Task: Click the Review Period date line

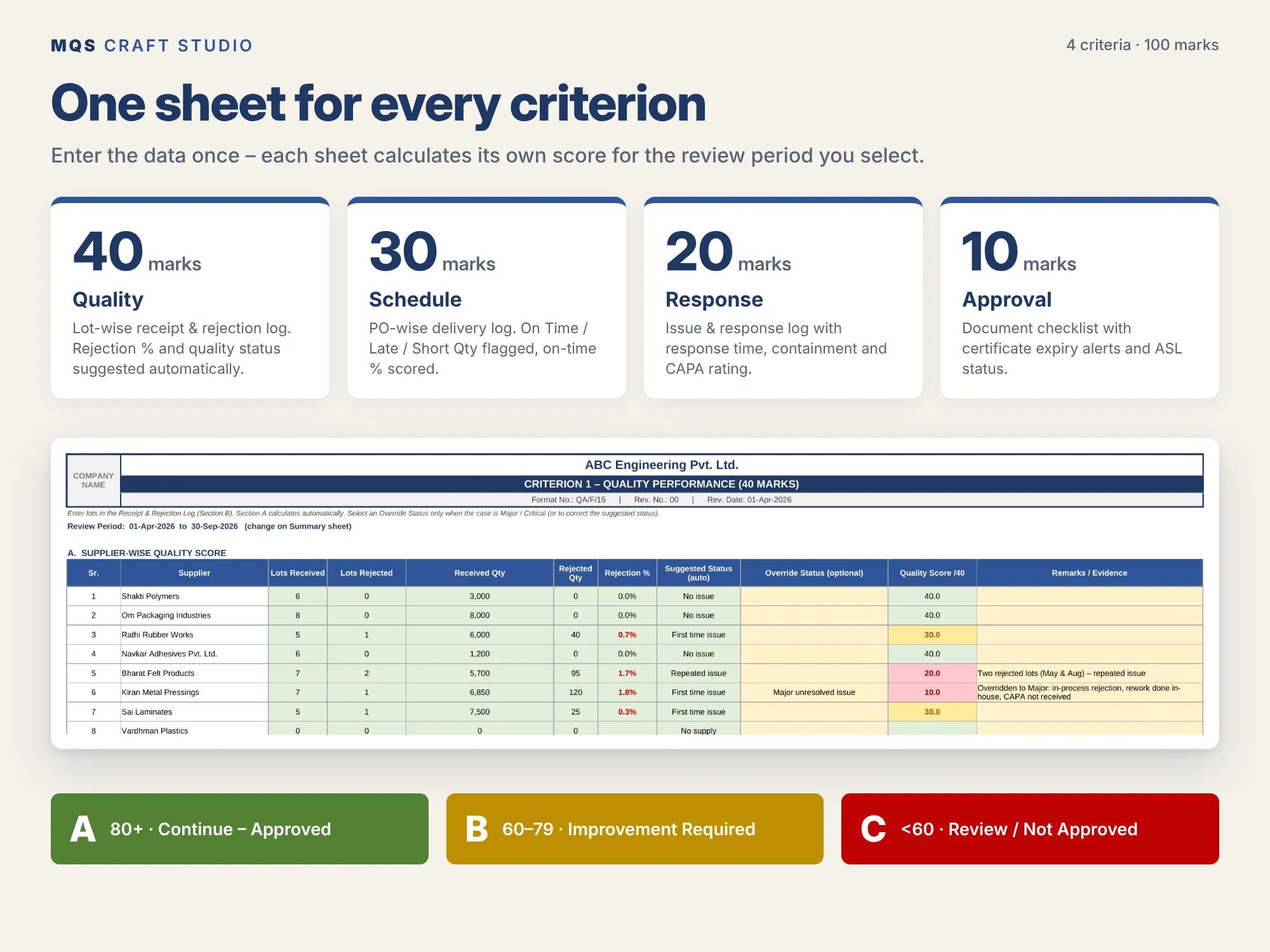Action: [x=209, y=526]
